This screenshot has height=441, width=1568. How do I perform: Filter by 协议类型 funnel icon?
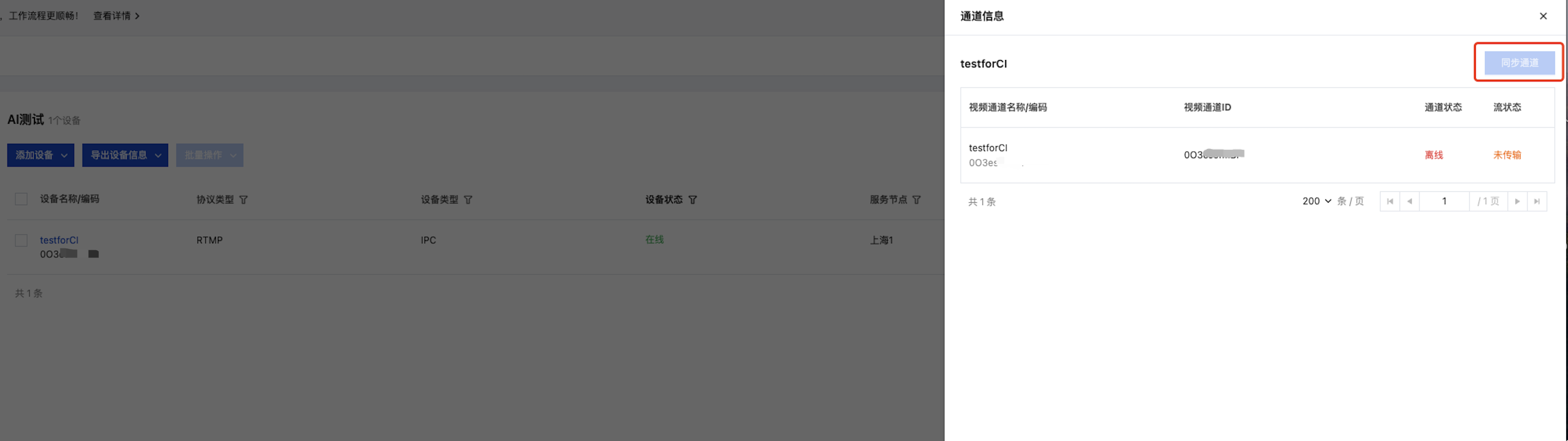(x=243, y=200)
